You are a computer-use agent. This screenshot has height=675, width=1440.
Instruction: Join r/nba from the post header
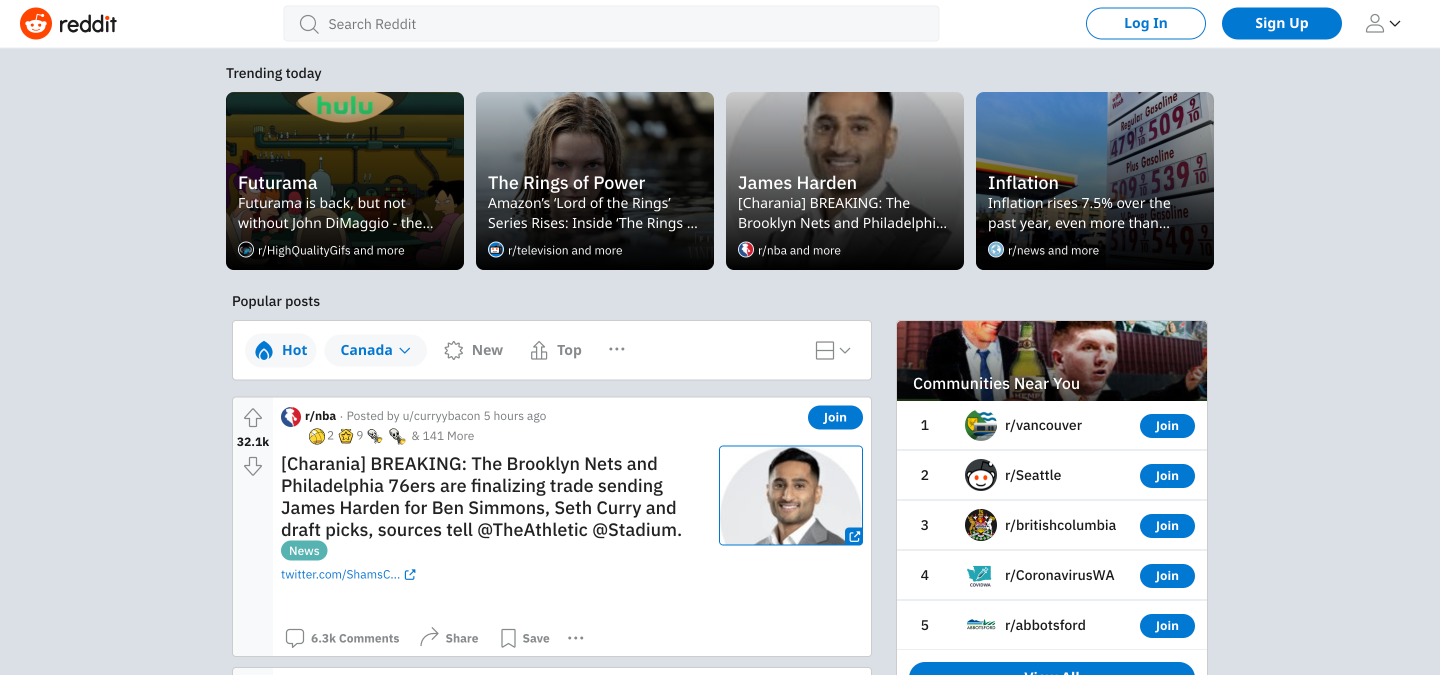click(835, 418)
